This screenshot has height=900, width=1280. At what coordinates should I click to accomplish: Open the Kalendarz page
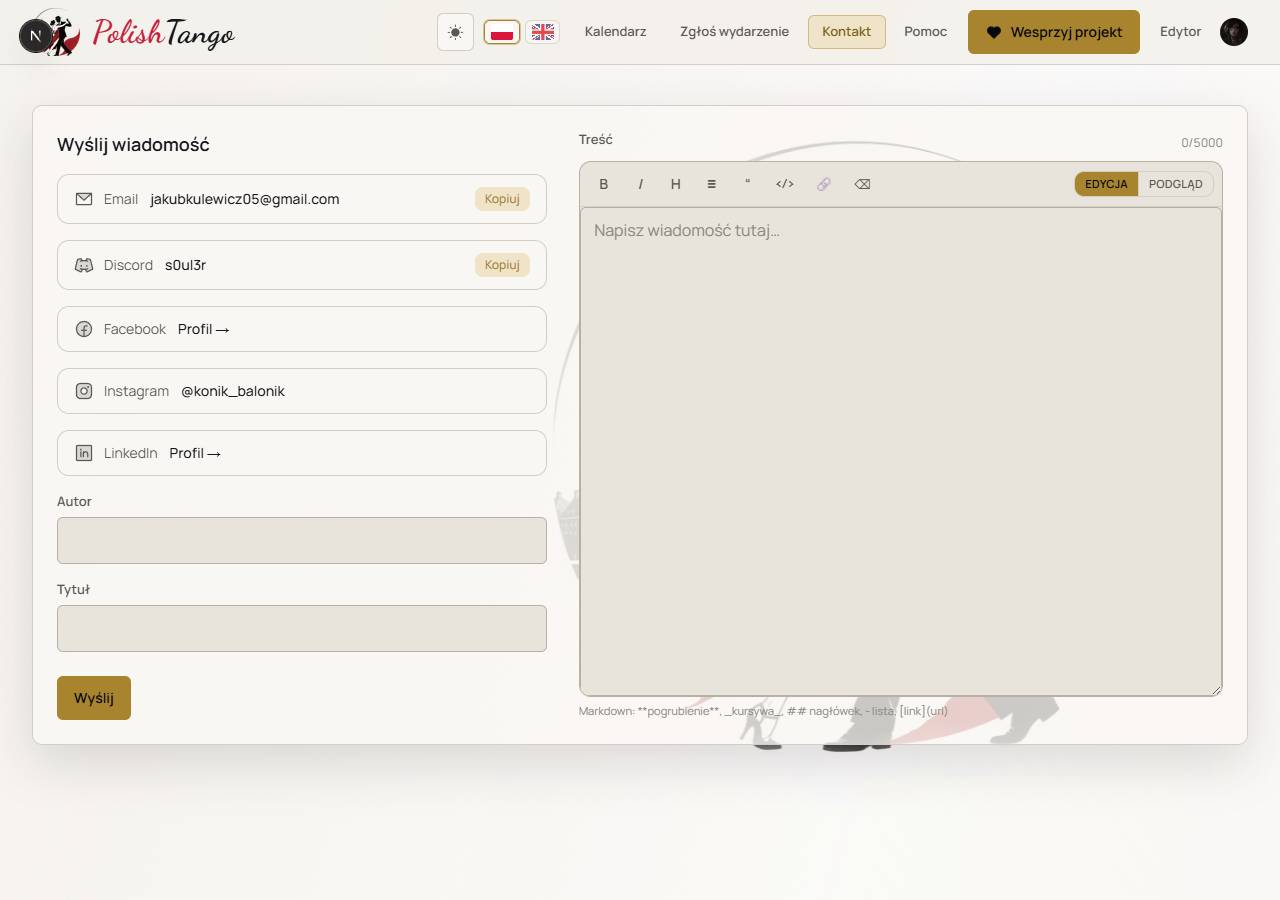(615, 32)
